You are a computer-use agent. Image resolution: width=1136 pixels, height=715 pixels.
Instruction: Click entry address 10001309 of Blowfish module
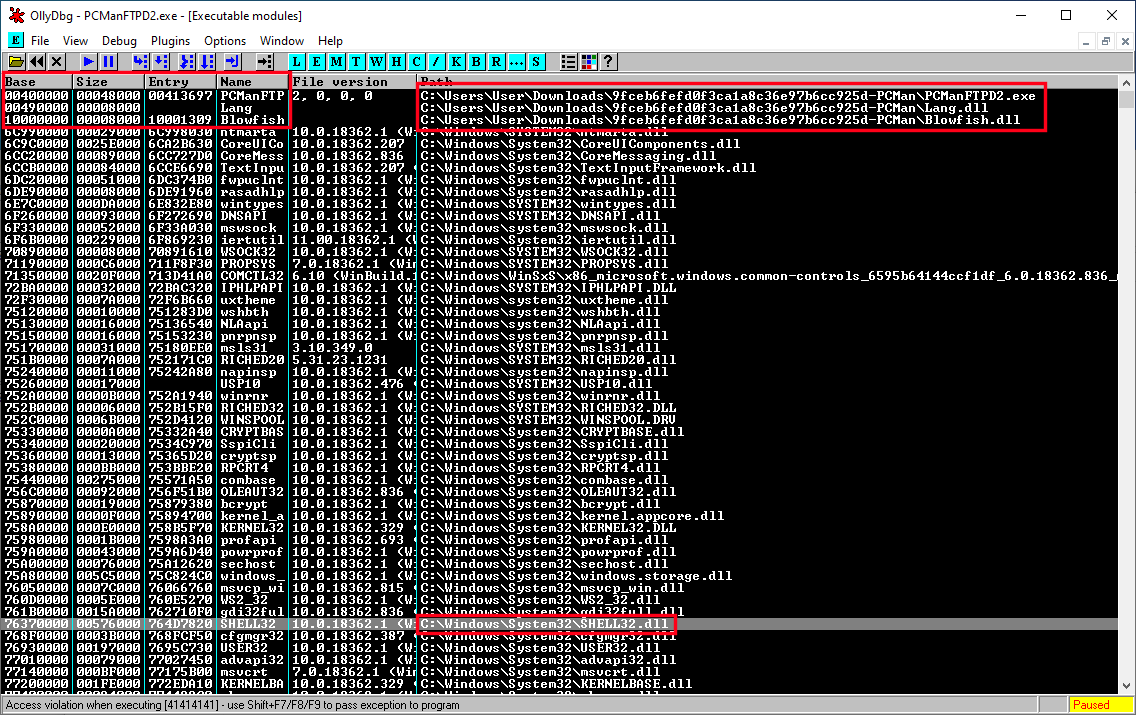point(180,120)
